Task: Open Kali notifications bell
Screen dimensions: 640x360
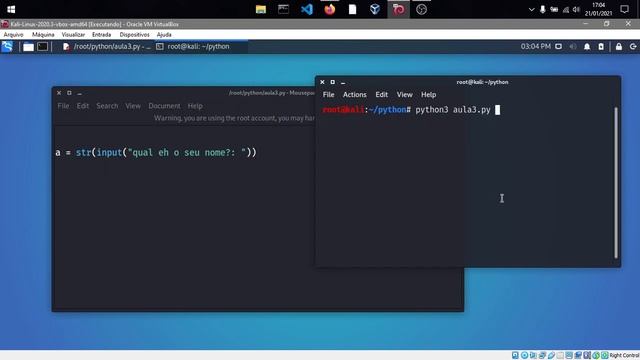Action: coord(587,47)
